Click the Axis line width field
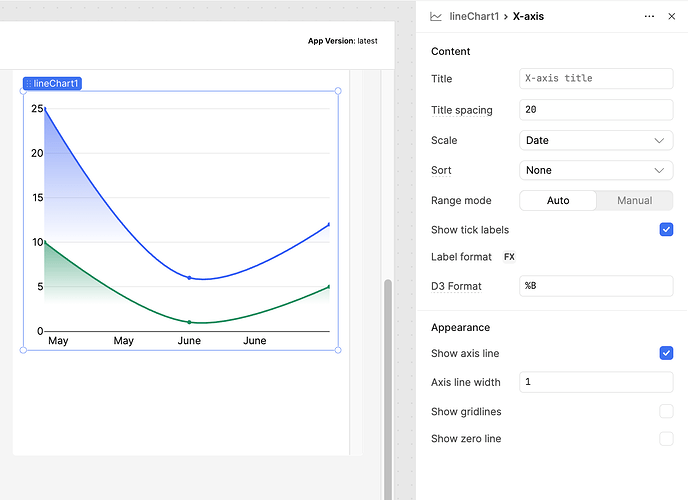Viewport: 688px width, 500px height. coord(596,382)
